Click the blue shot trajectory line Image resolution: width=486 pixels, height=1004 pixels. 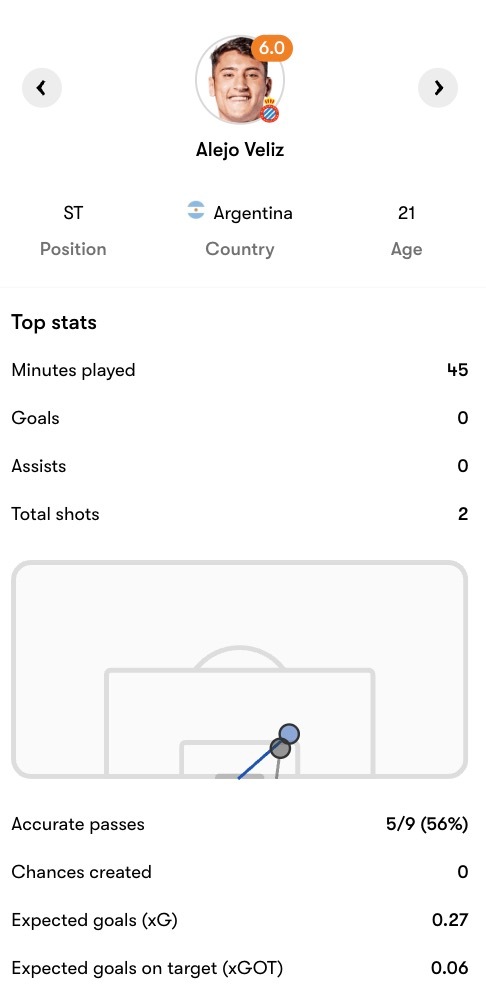tap(256, 763)
